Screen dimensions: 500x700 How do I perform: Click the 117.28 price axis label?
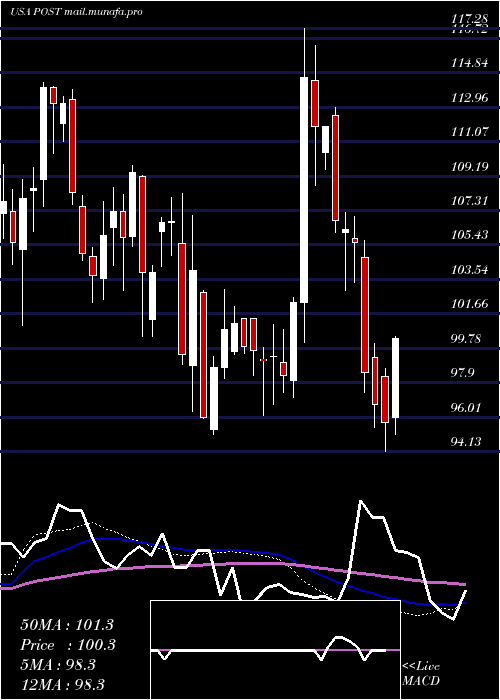coord(470,19)
